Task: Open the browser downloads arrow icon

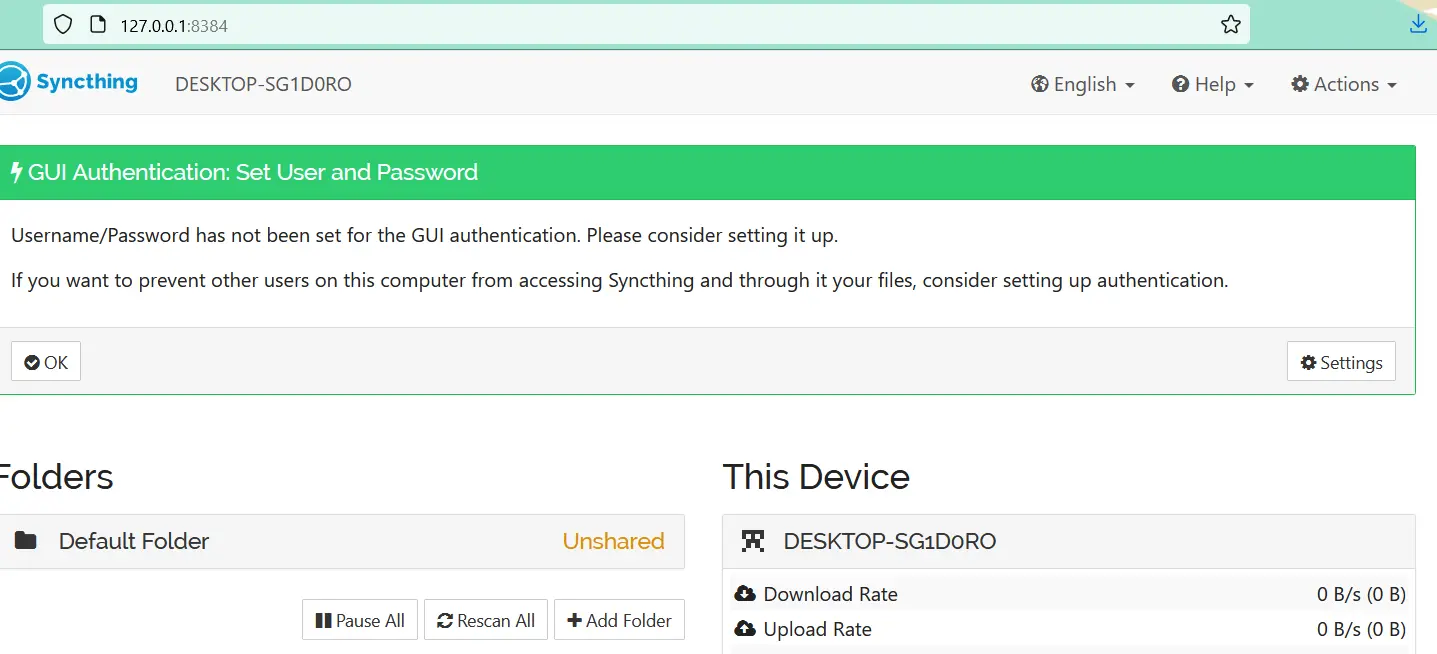Action: click(1418, 25)
